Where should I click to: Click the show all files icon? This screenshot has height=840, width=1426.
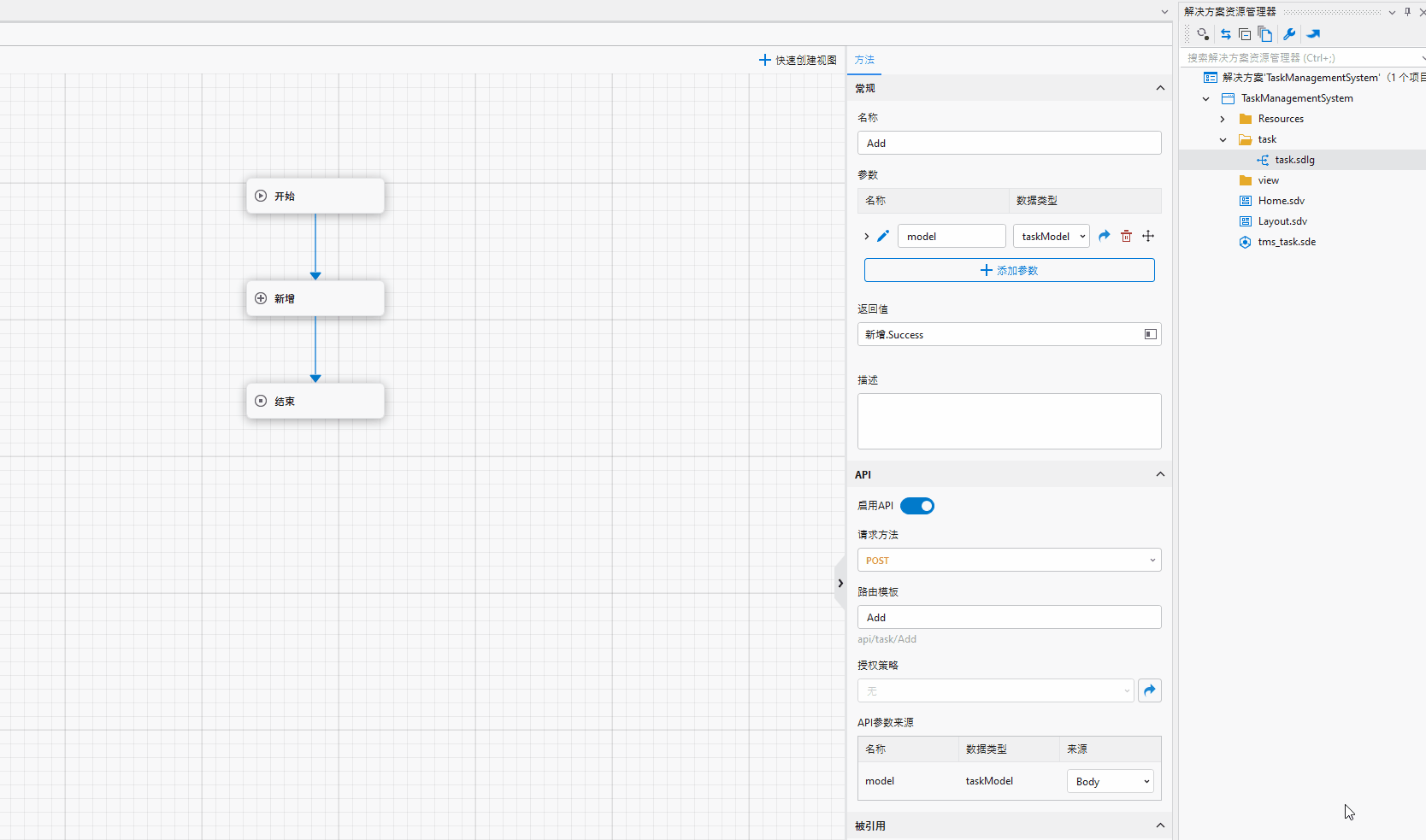1265,34
